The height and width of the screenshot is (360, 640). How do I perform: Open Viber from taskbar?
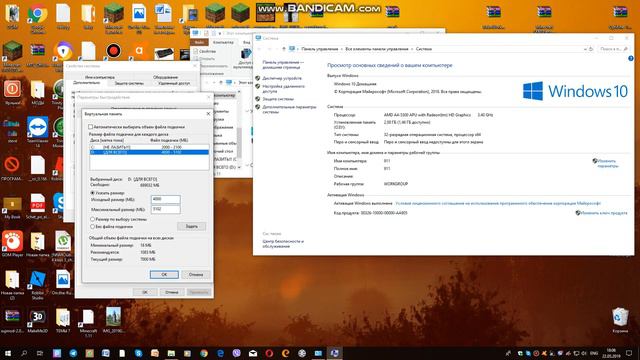point(237,353)
